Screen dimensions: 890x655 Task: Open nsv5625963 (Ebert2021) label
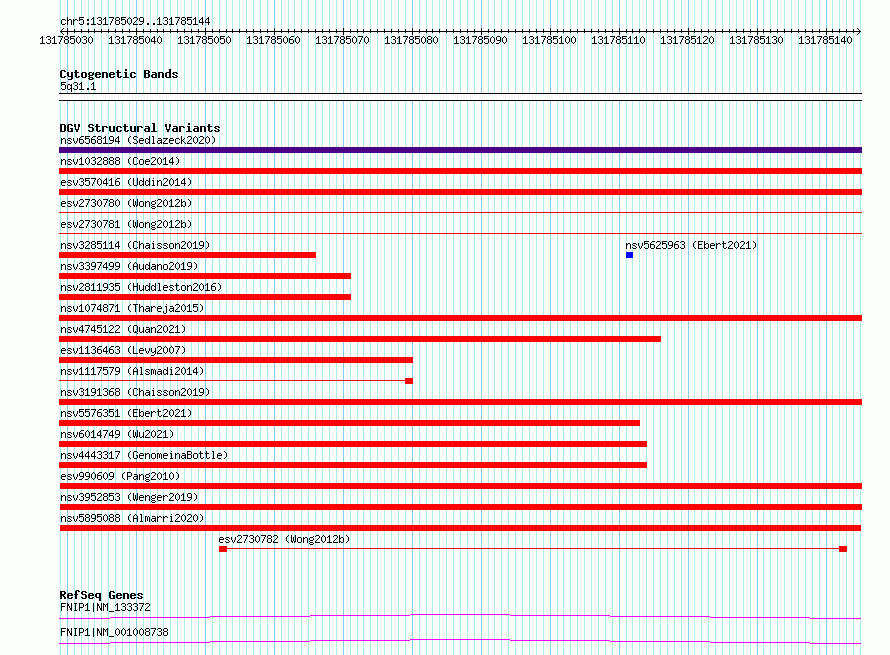(691, 245)
